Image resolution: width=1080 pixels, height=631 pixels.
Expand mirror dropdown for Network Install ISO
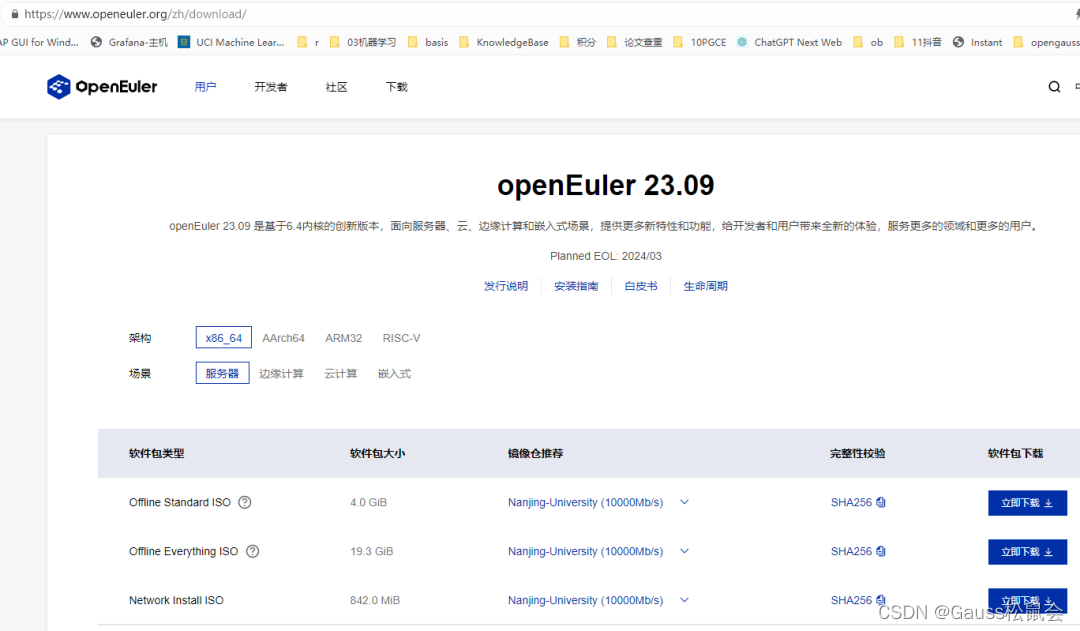(684, 600)
